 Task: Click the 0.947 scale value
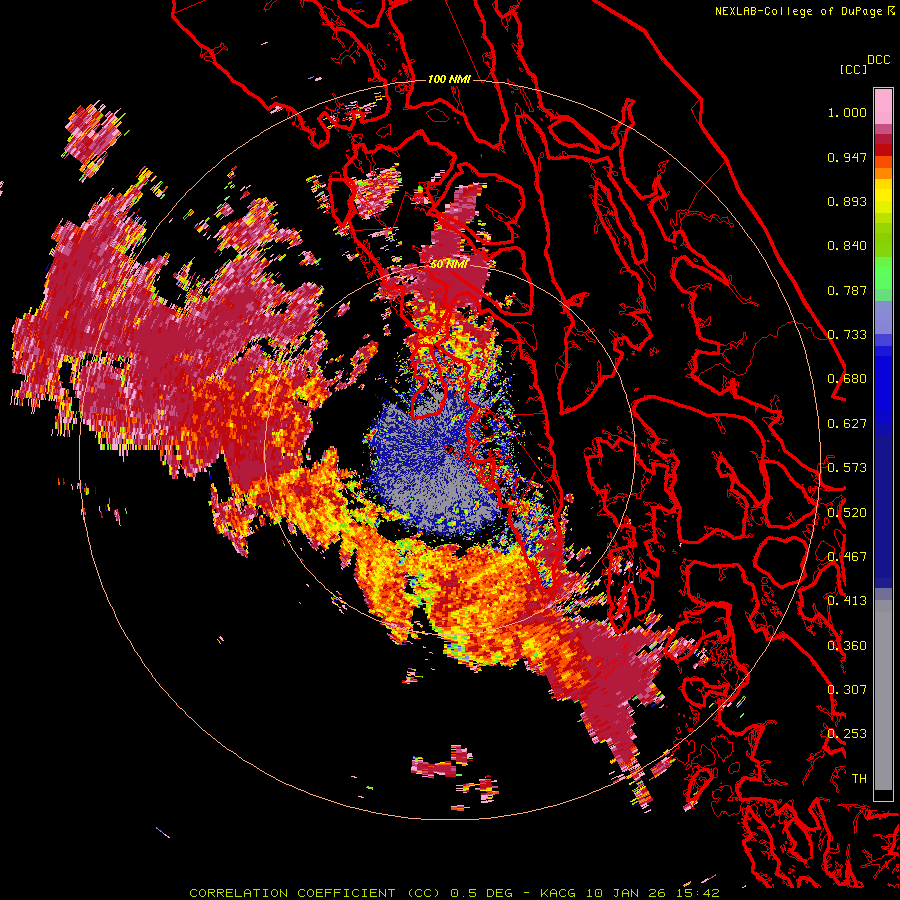coord(847,157)
